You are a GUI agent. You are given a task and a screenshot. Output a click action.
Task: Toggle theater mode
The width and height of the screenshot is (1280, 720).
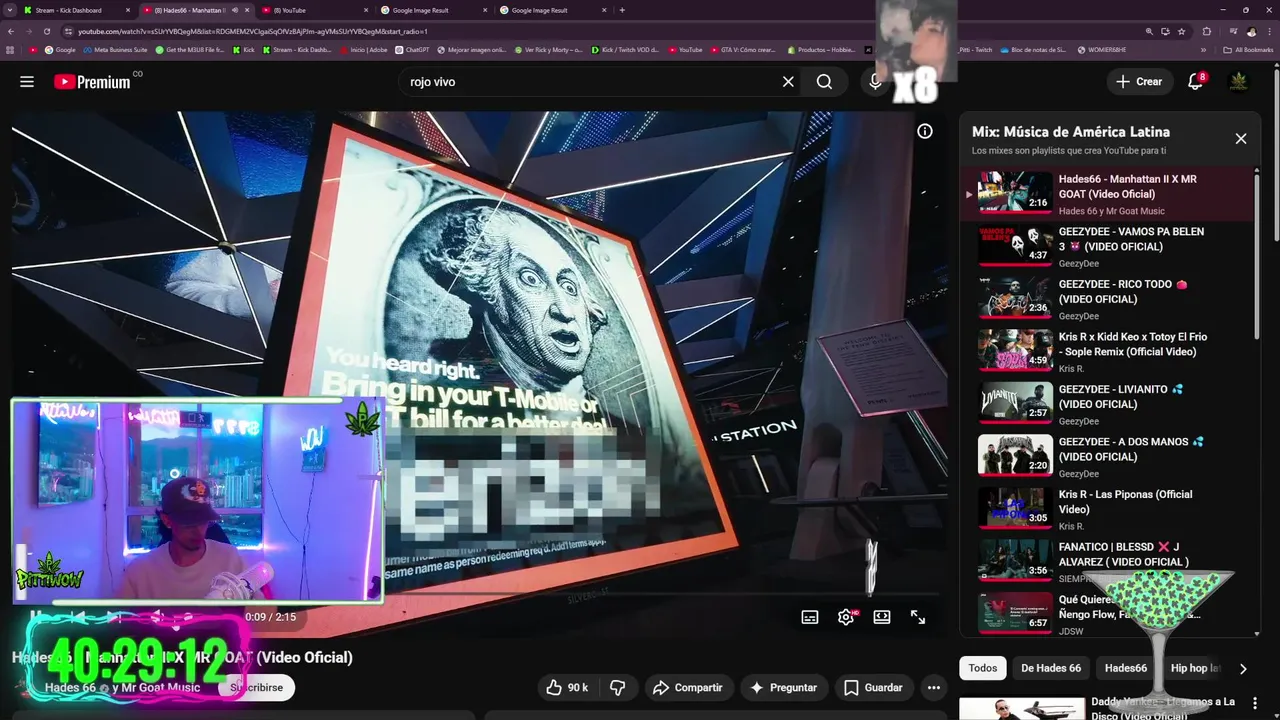click(x=882, y=617)
